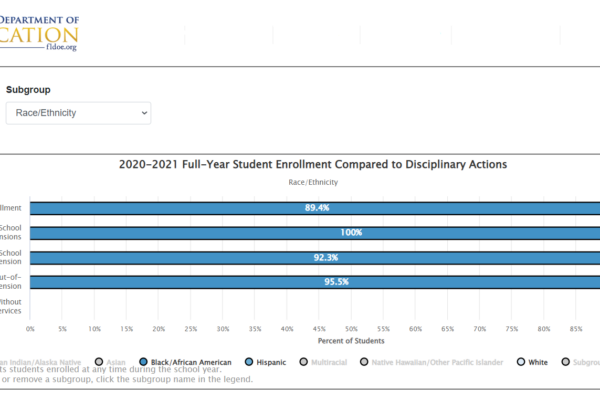Click the note about clicking subgroup name in legend
The image size is (600, 400).
pyautogui.click(x=127, y=379)
